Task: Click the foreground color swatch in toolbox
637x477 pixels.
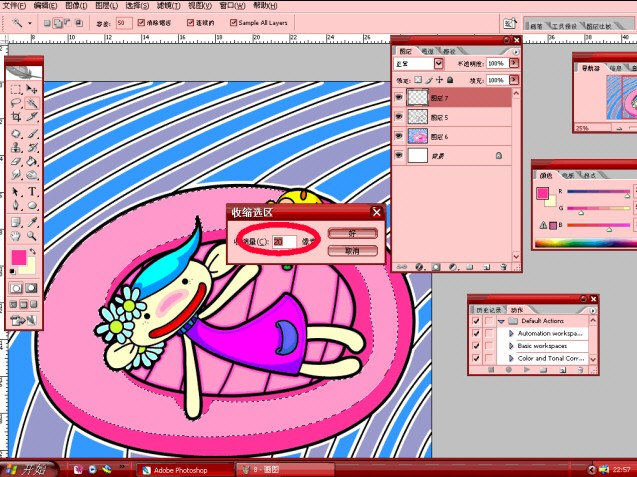Action: pyautogui.click(x=19, y=257)
